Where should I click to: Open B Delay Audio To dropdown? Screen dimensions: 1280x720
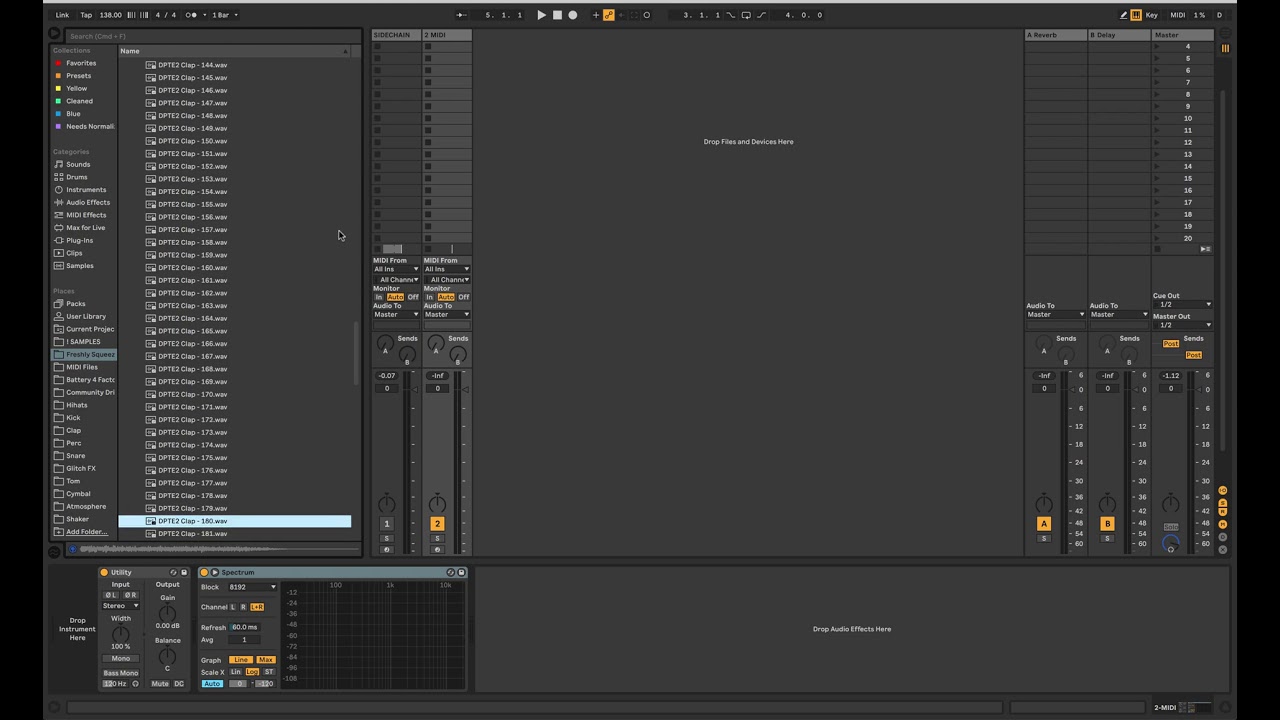[1118, 315]
